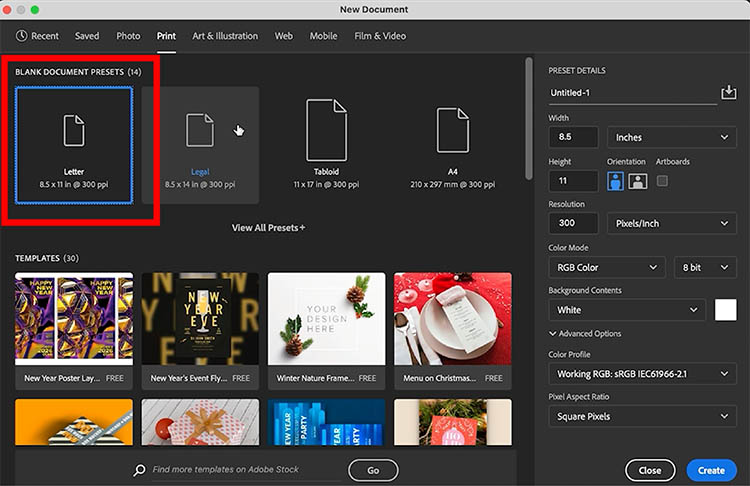Viewport: 750px width, 486px height.
Task: Enable the Artboards checkbox
Action: [x=662, y=181]
